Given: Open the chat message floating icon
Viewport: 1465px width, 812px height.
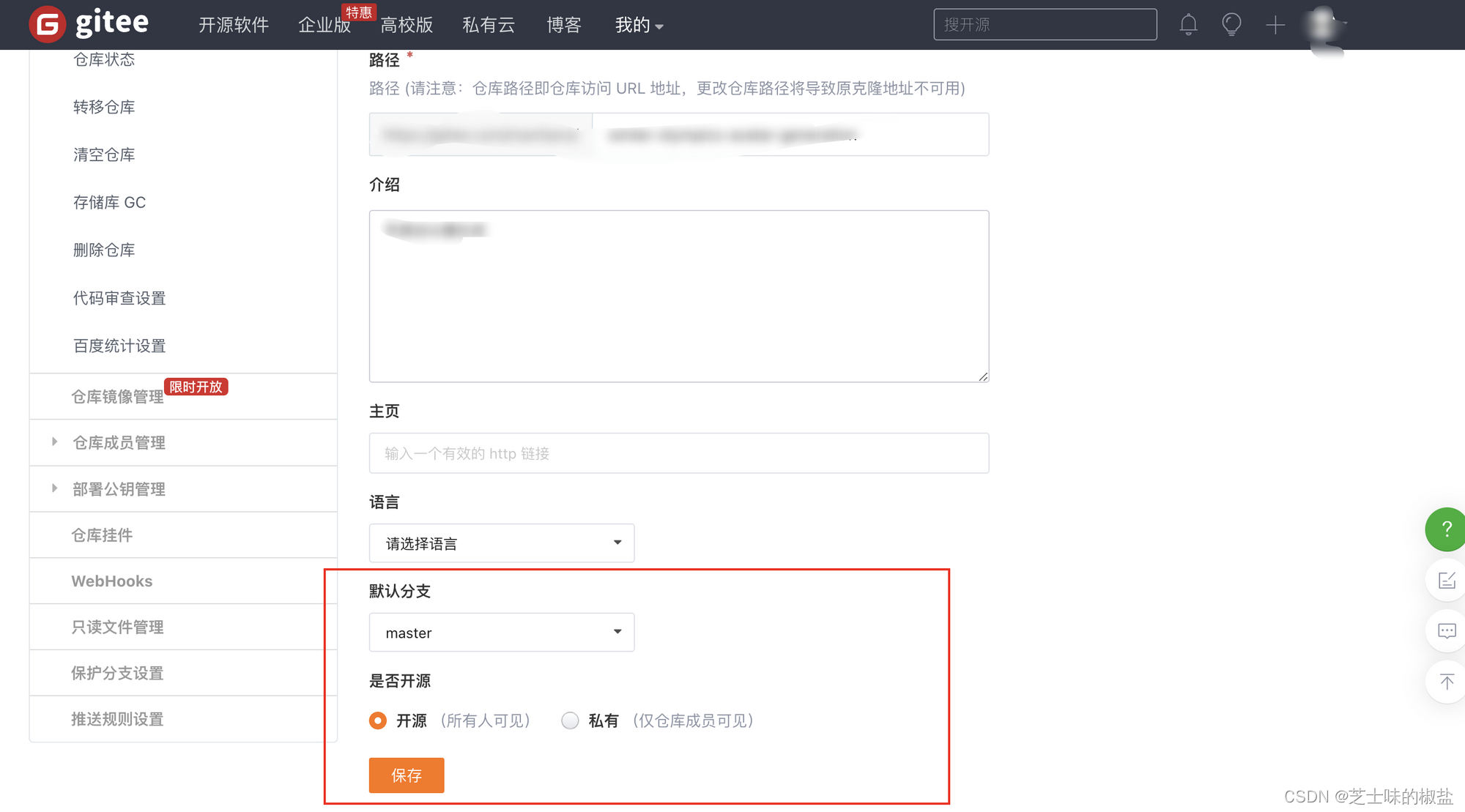Looking at the screenshot, I should (x=1447, y=631).
